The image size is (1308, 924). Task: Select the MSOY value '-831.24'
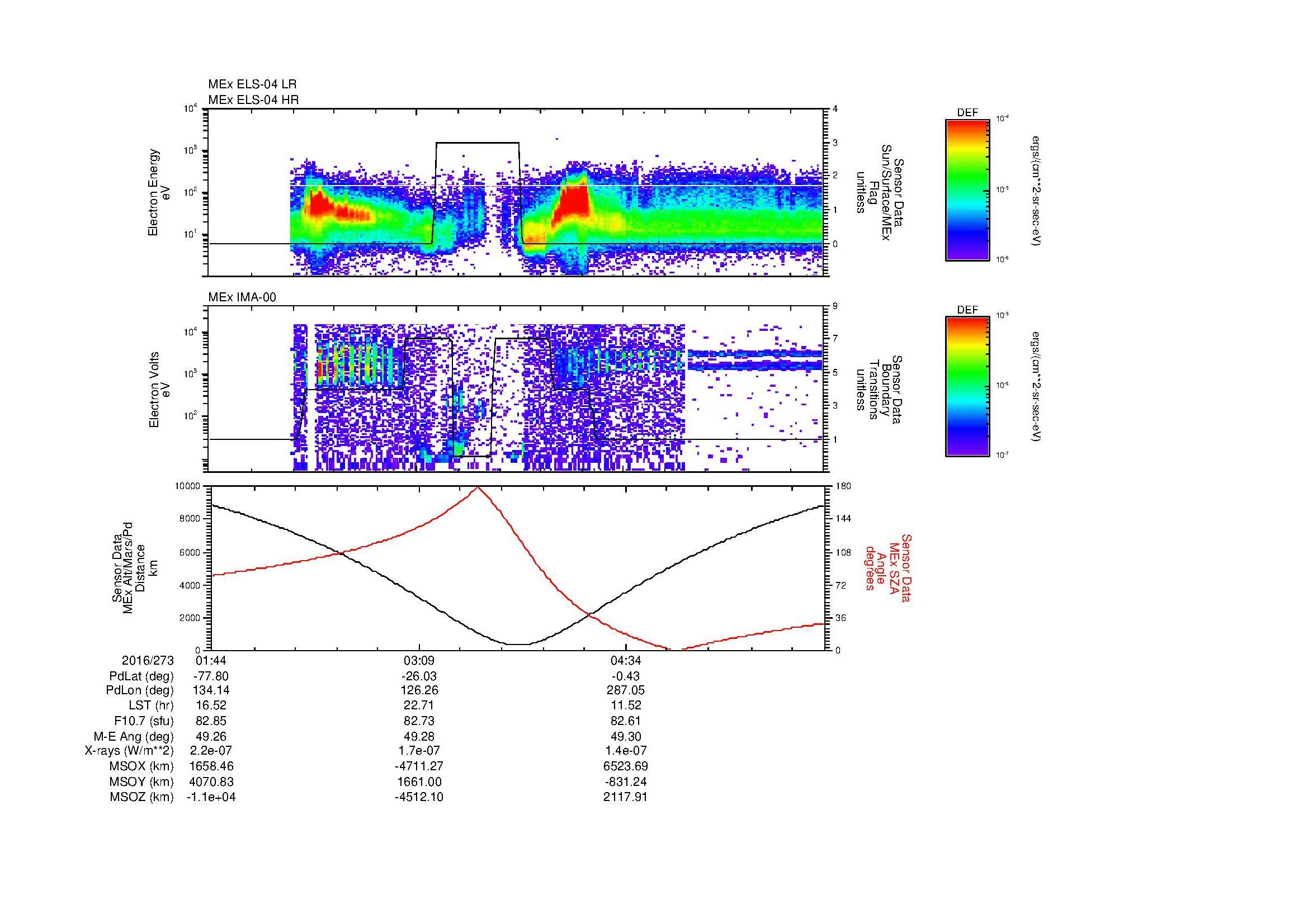[626, 781]
